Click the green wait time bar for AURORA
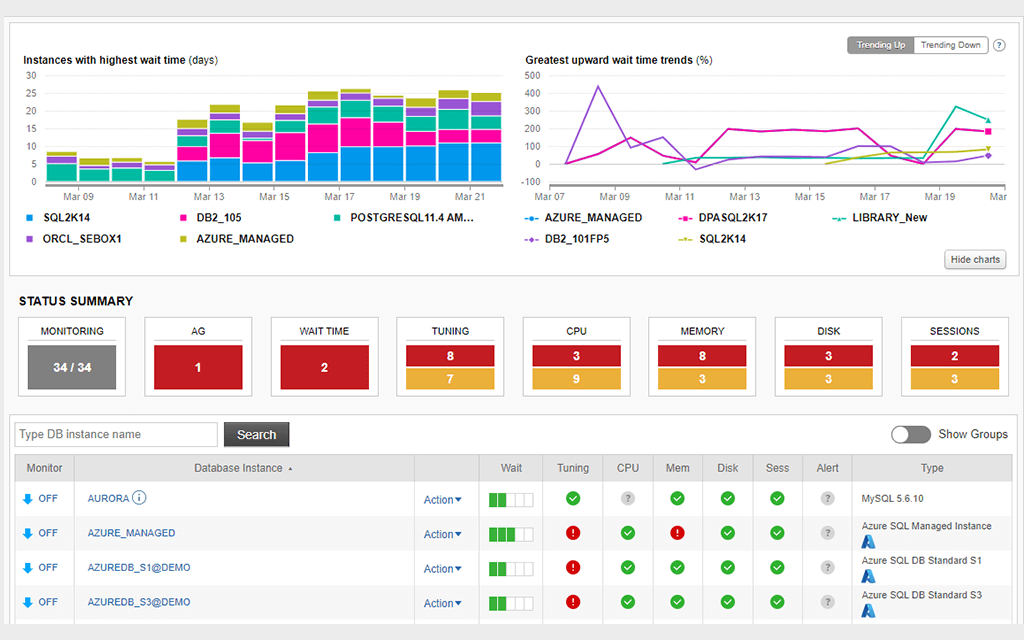This screenshot has width=1024, height=640. click(x=497, y=498)
